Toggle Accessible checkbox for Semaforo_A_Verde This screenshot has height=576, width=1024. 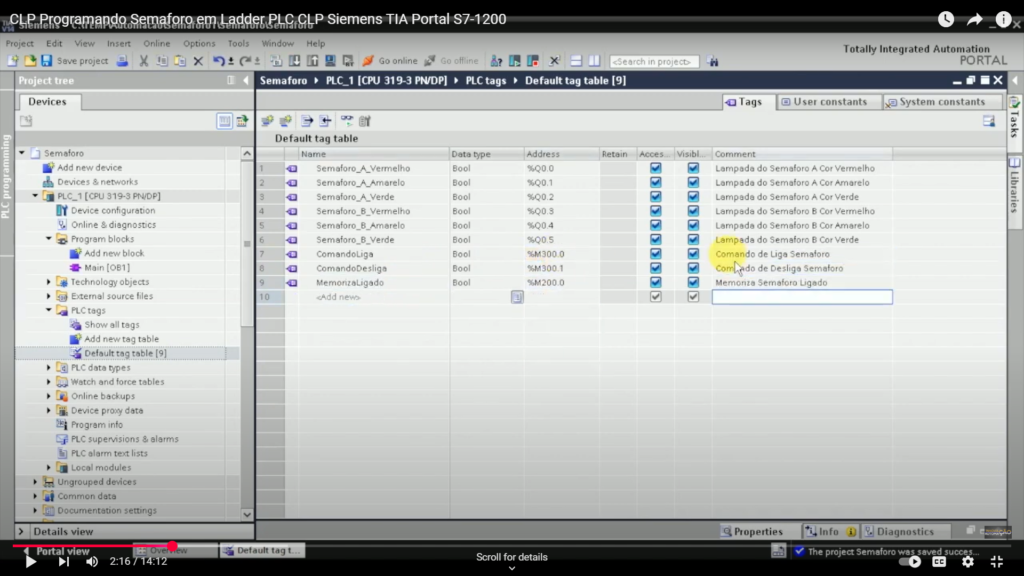pos(655,197)
